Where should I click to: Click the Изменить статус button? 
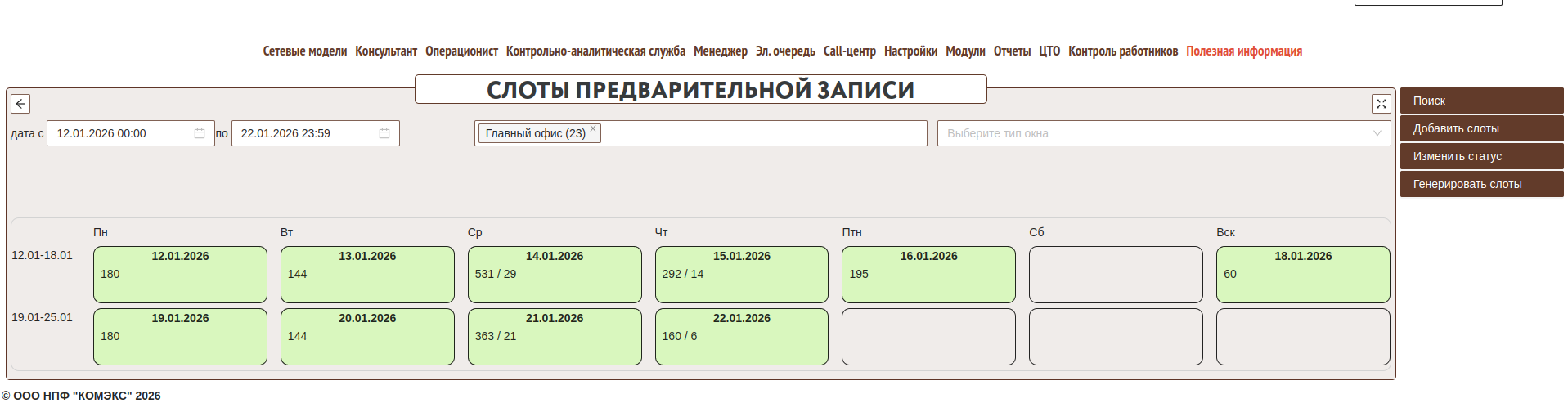tap(1480, 156)
